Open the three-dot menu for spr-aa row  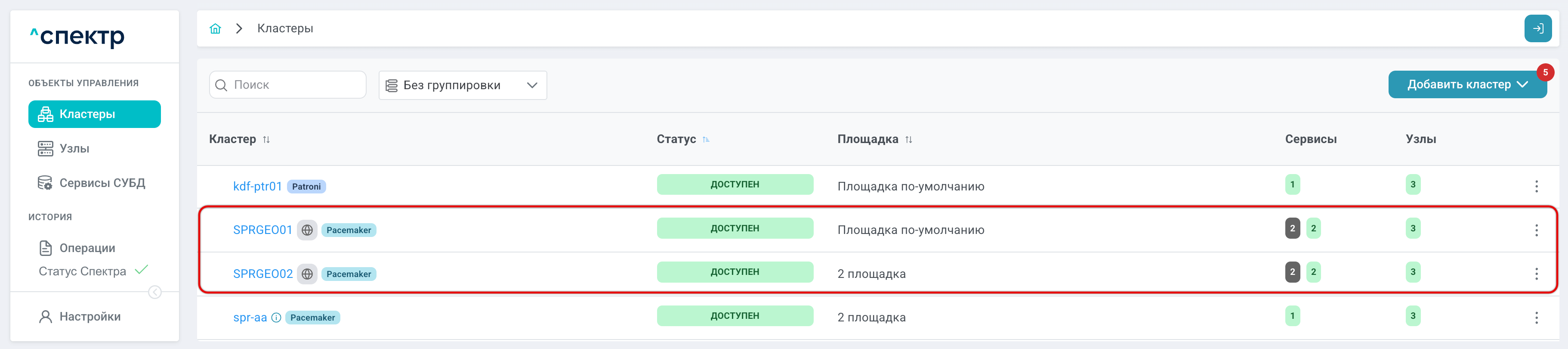click(x=1536, y=318)
